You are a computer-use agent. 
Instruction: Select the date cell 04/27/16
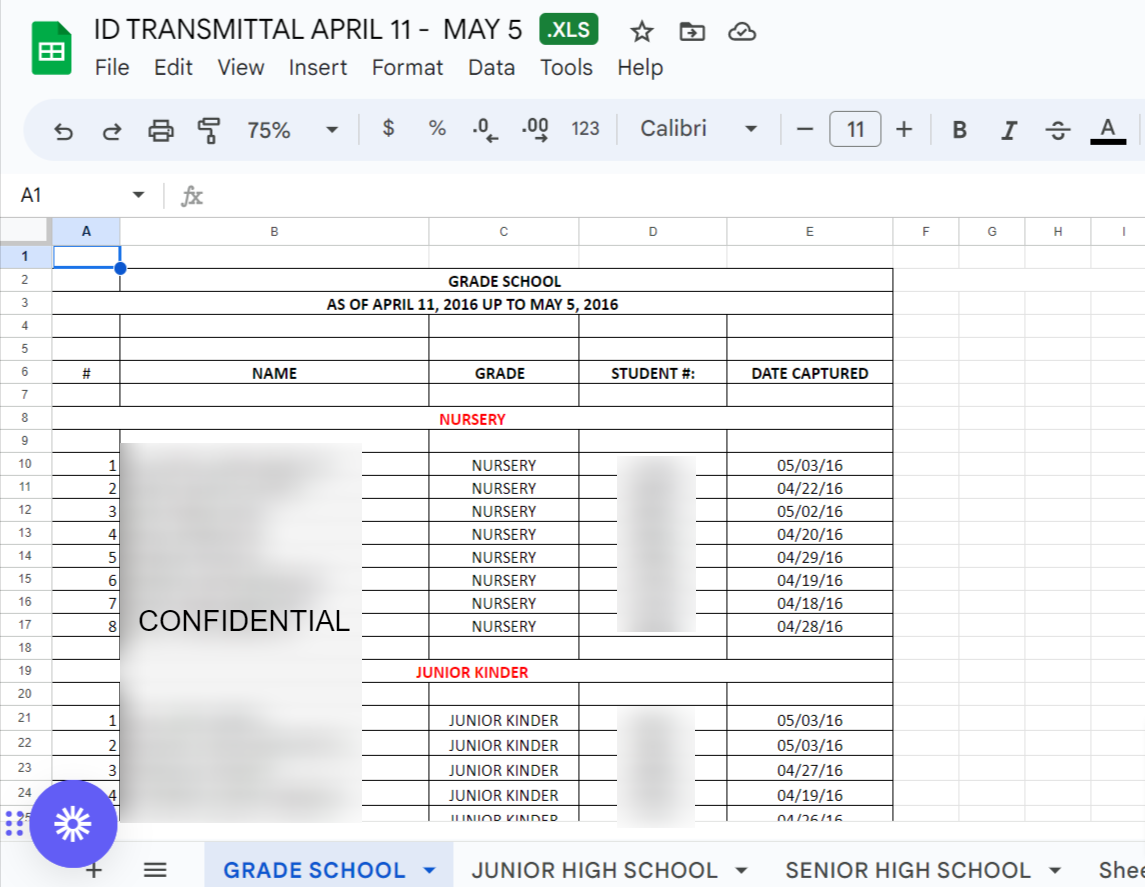click(809, 769)
